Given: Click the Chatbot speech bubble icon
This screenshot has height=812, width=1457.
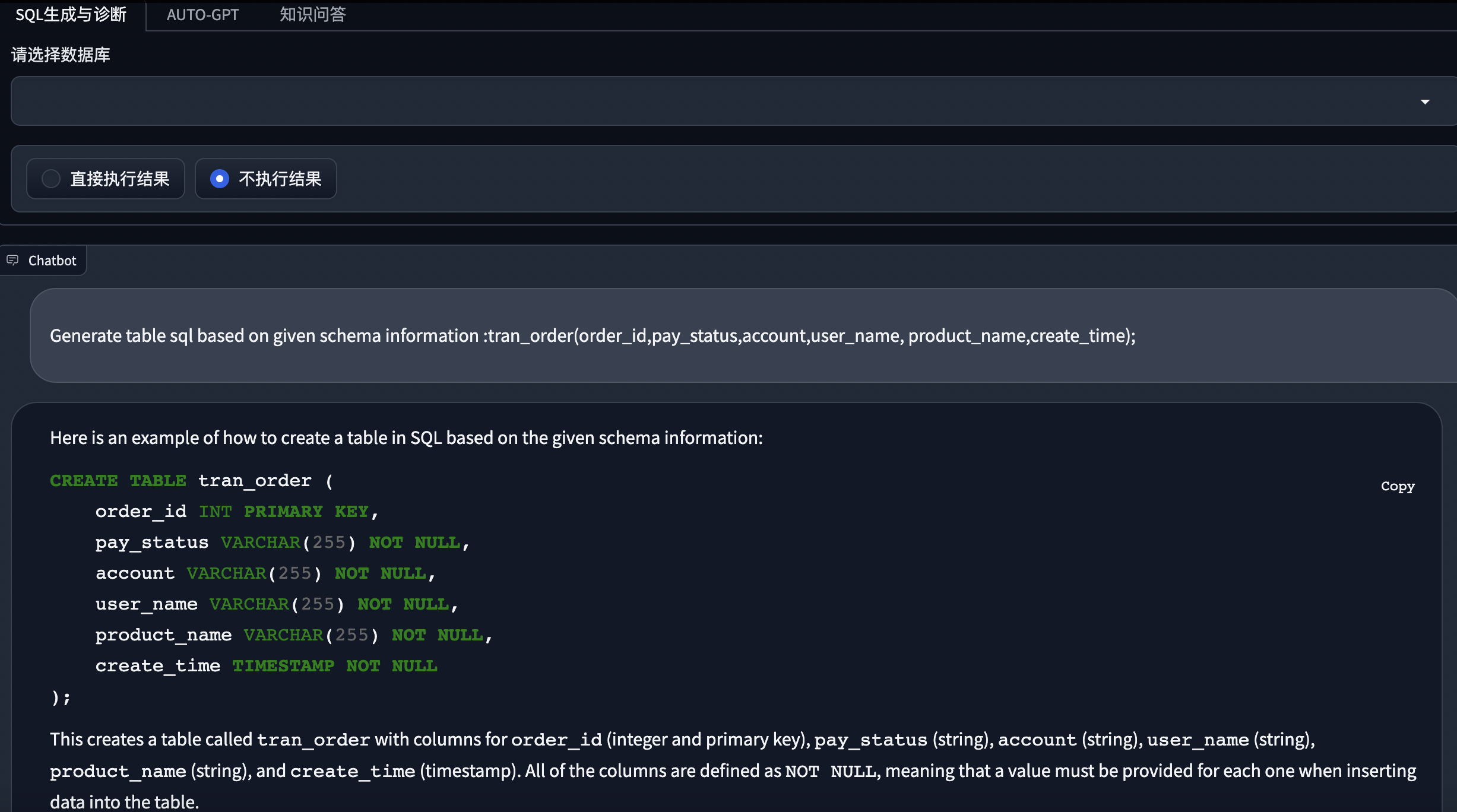Looking at the screenshot, I should click(12, 260).
